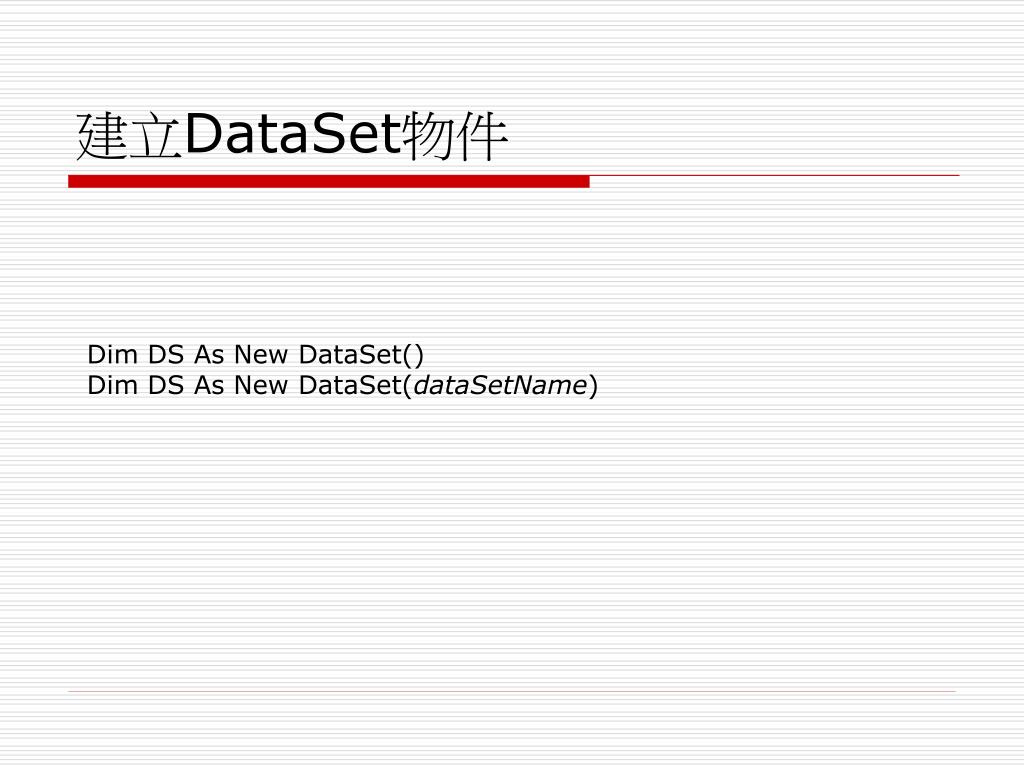The height and width of the screenshot is (768, 1024).
Task: Click the word New on the first line
Action: (261, 355)
